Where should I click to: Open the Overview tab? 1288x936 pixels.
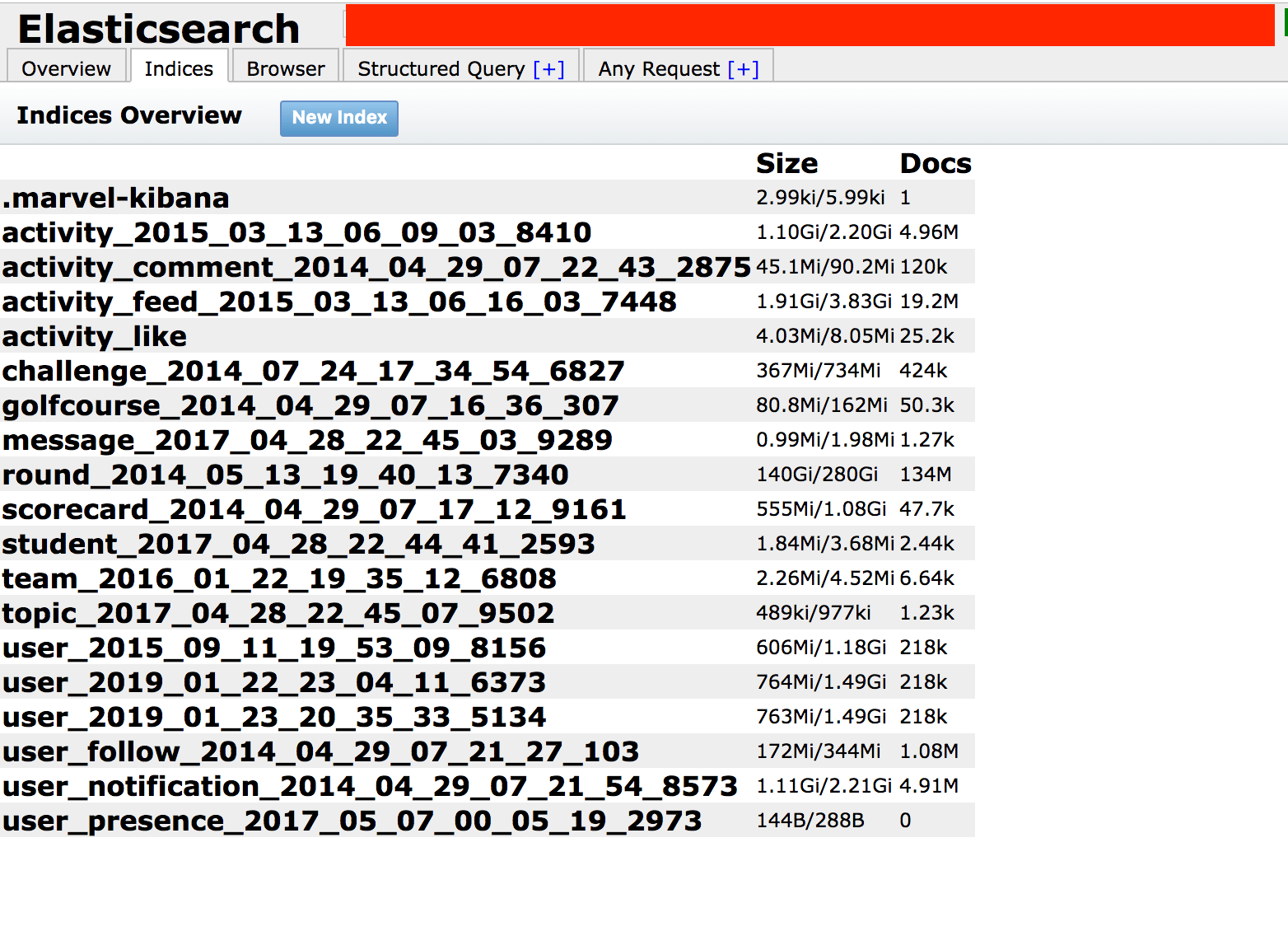66,68
